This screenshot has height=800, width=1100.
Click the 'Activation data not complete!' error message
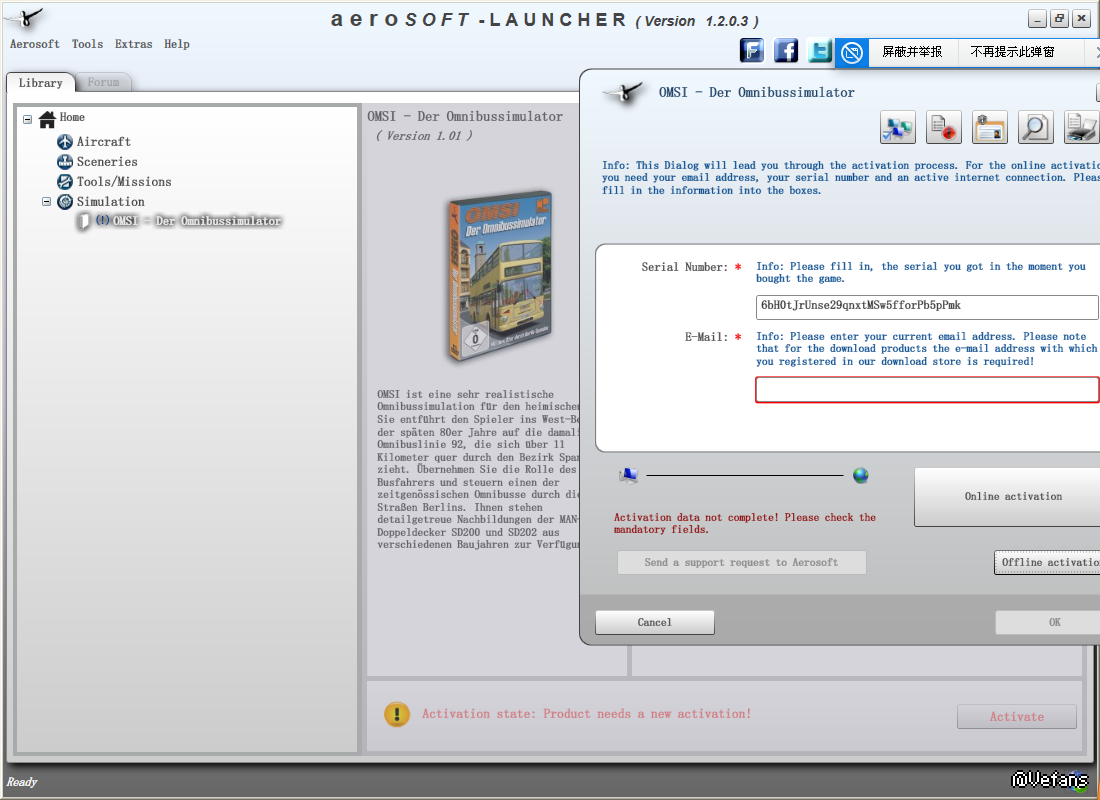pos(744,523)
